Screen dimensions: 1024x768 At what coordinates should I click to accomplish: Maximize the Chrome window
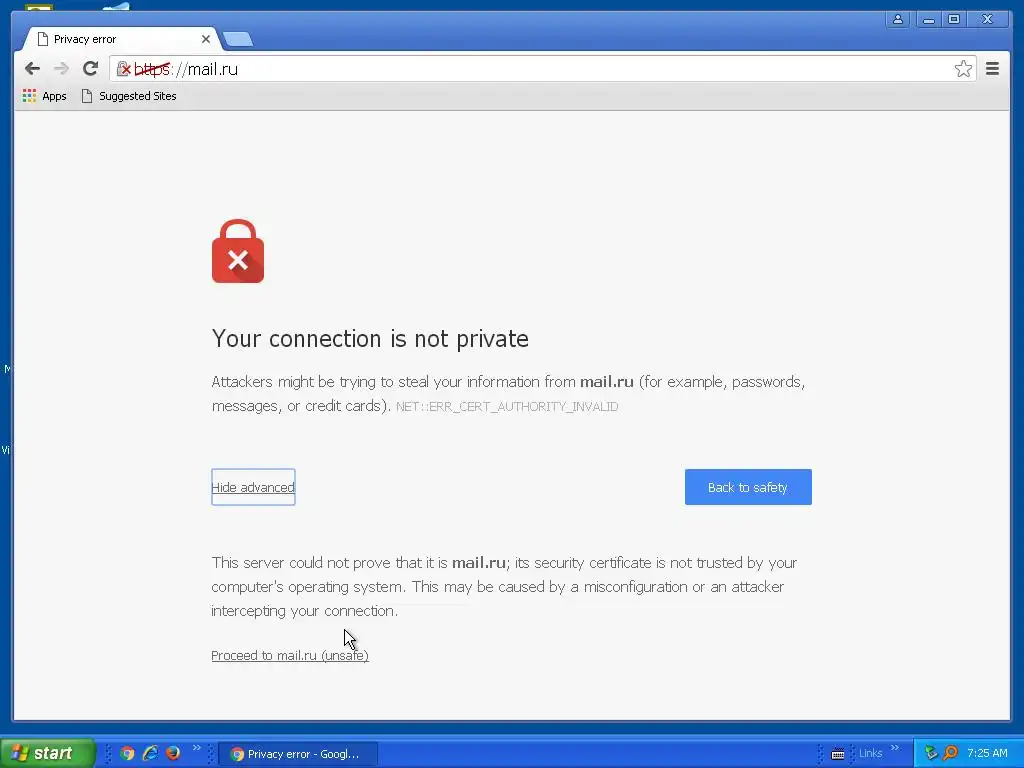(954, 19)
